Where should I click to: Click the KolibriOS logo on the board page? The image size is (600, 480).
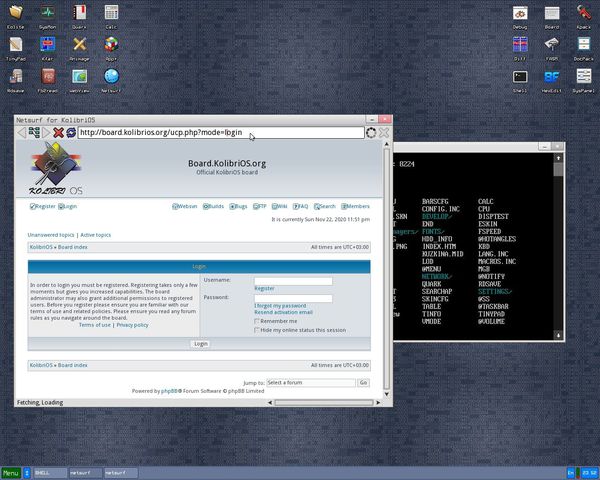click(x=55, y=168)
